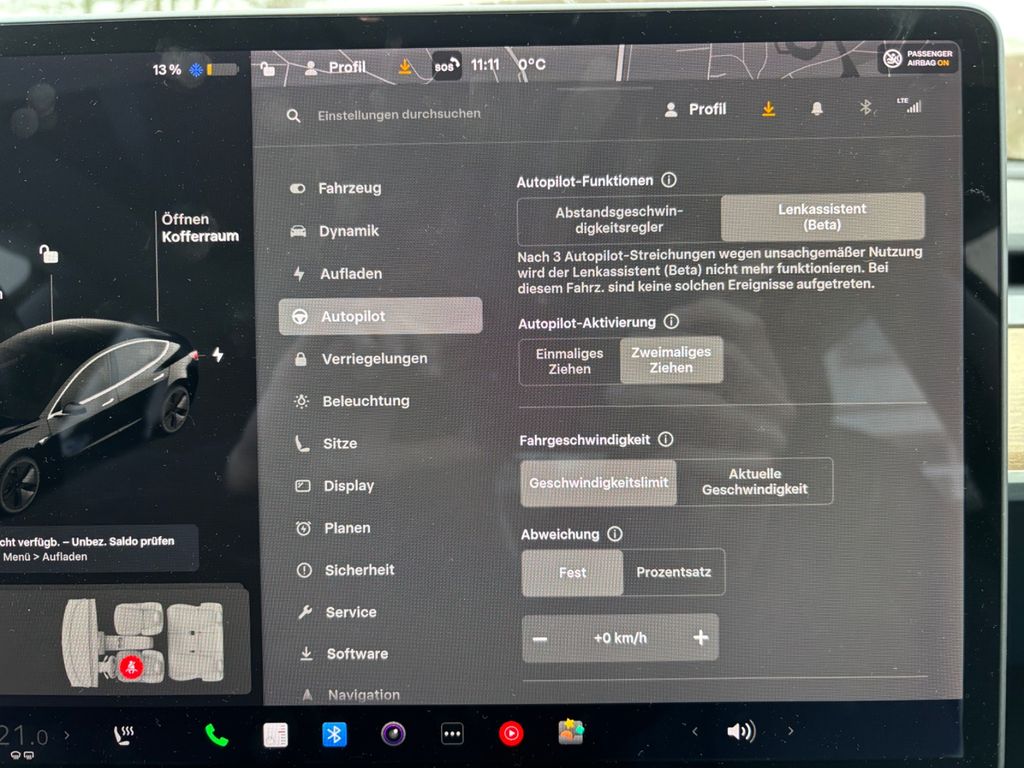Click the chevron right of volume icon
Viewport: 1024px width, 768px height.
[790, 731]
